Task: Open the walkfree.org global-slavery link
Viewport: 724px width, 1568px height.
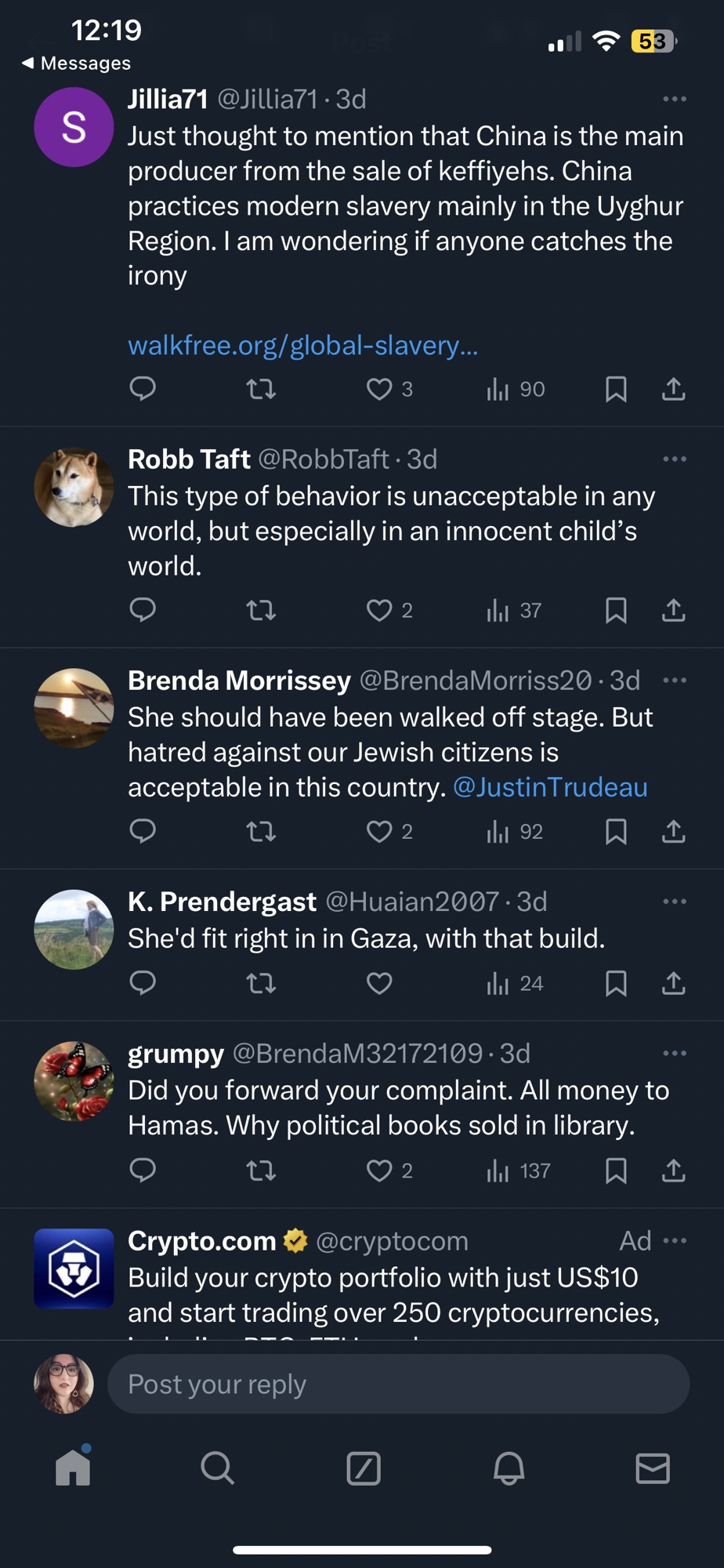Action: click(302, 345)
